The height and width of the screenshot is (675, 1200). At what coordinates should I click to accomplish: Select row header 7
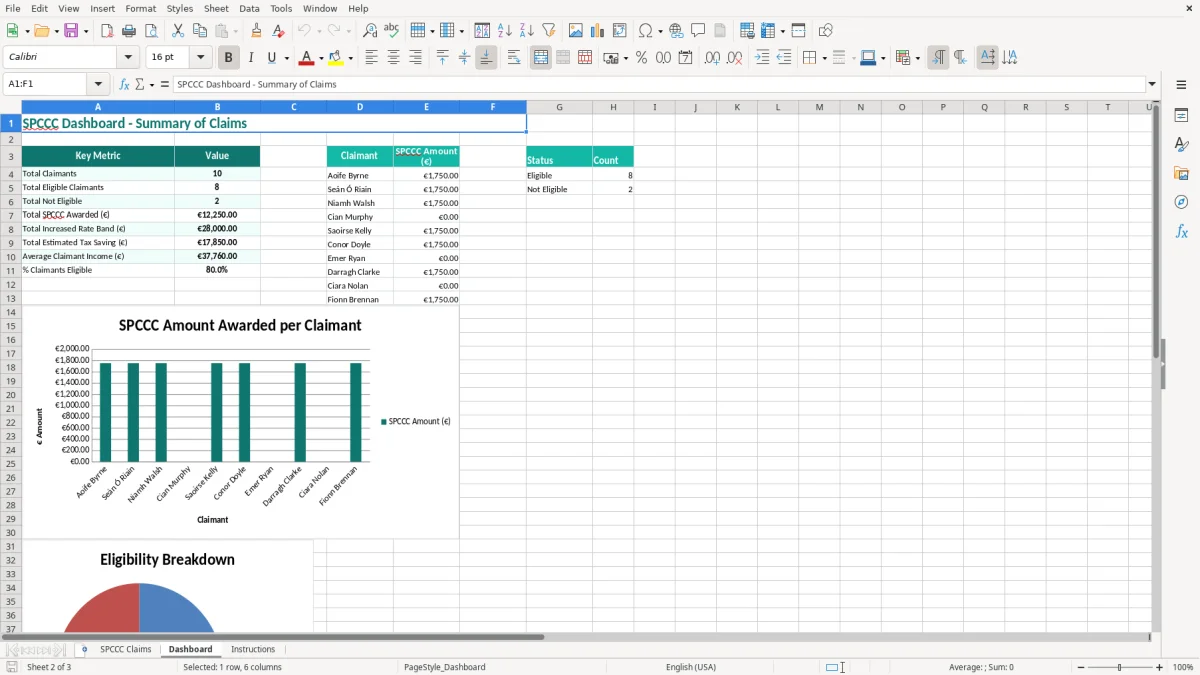coord(11,215)
